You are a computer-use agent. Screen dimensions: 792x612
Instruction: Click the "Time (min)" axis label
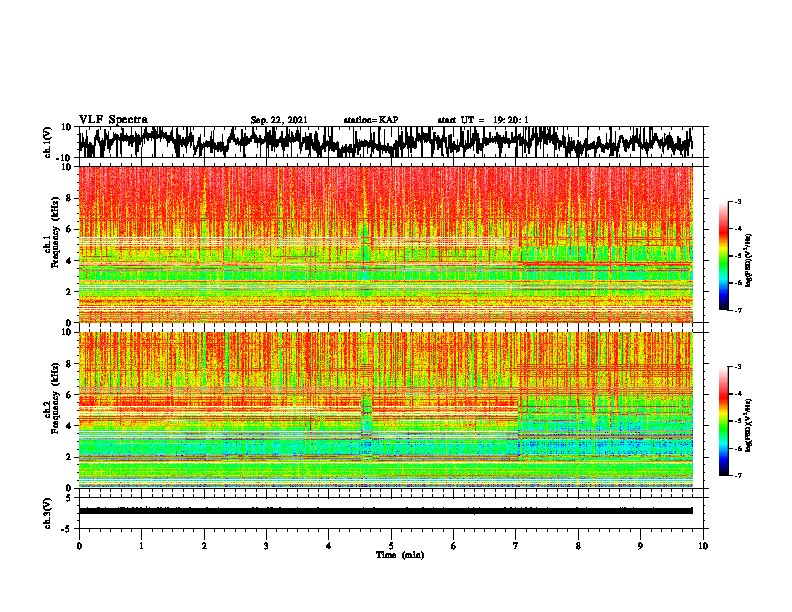click(400, 555)
